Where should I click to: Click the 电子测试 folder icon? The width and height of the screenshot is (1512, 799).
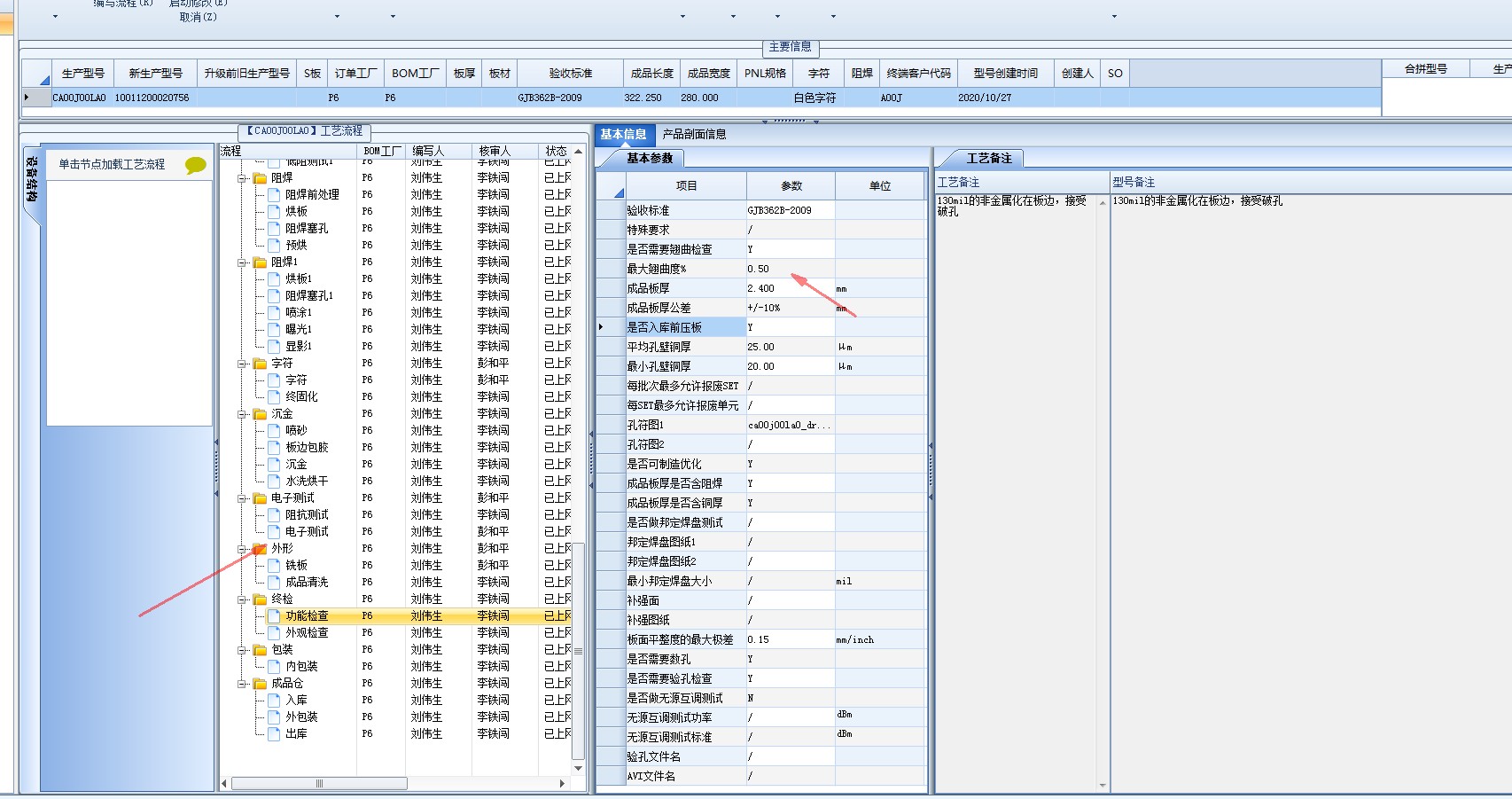(261, 498)
